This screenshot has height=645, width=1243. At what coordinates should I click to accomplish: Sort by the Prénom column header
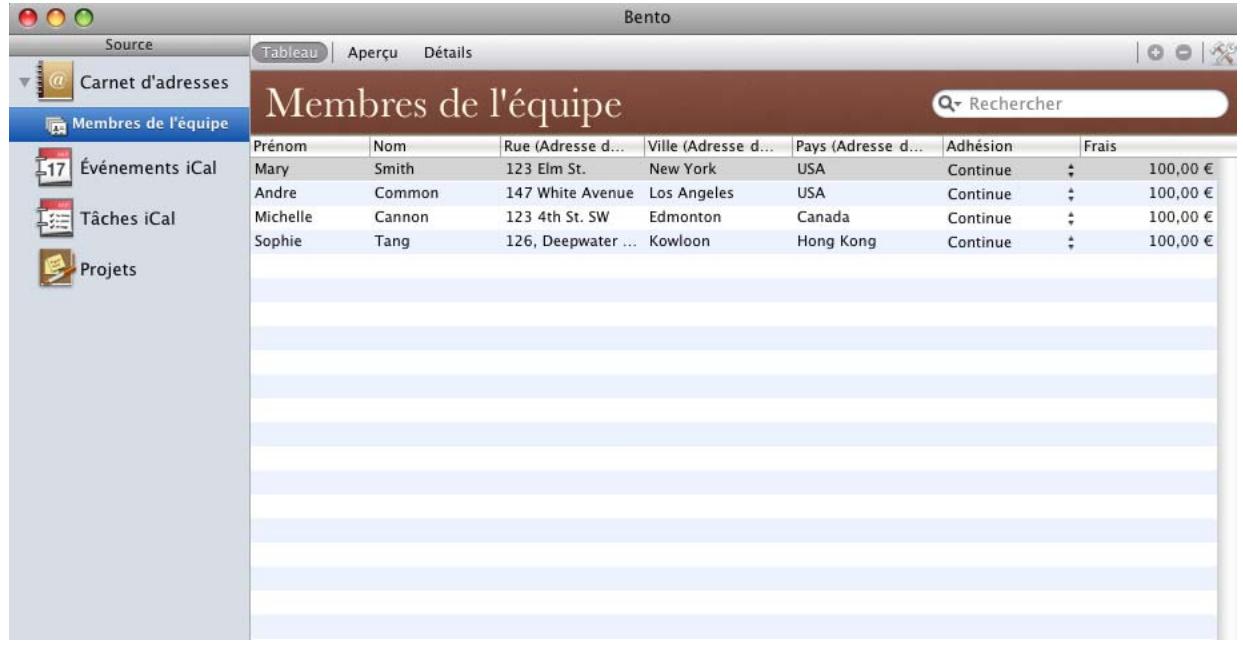click(x=309, y=146)
